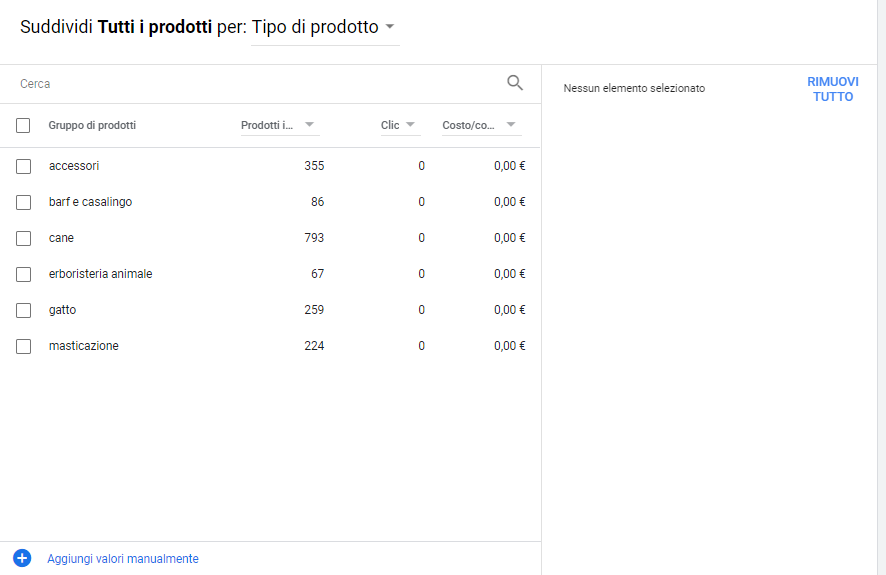
Task: Click the 355 products value
Action: [314, 166]
